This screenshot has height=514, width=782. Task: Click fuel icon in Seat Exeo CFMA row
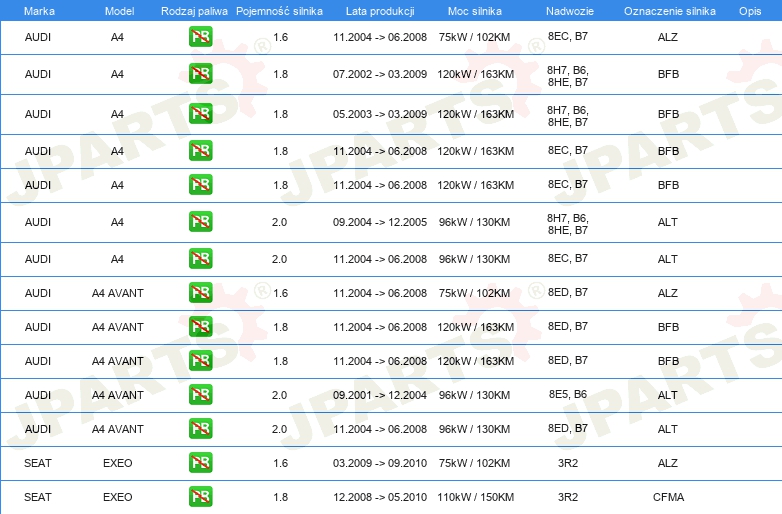click(x=200, y=497)
